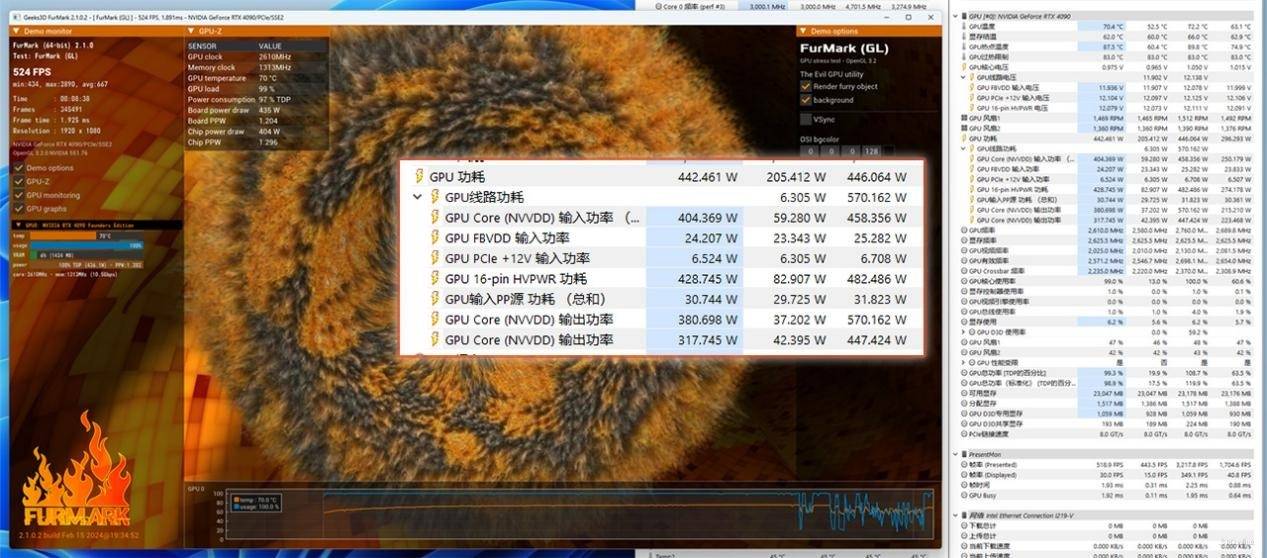1267x558 pixels.
Task: Select the GPU Core (NVVDD) 输入功率 row
Action: [540, 218]
